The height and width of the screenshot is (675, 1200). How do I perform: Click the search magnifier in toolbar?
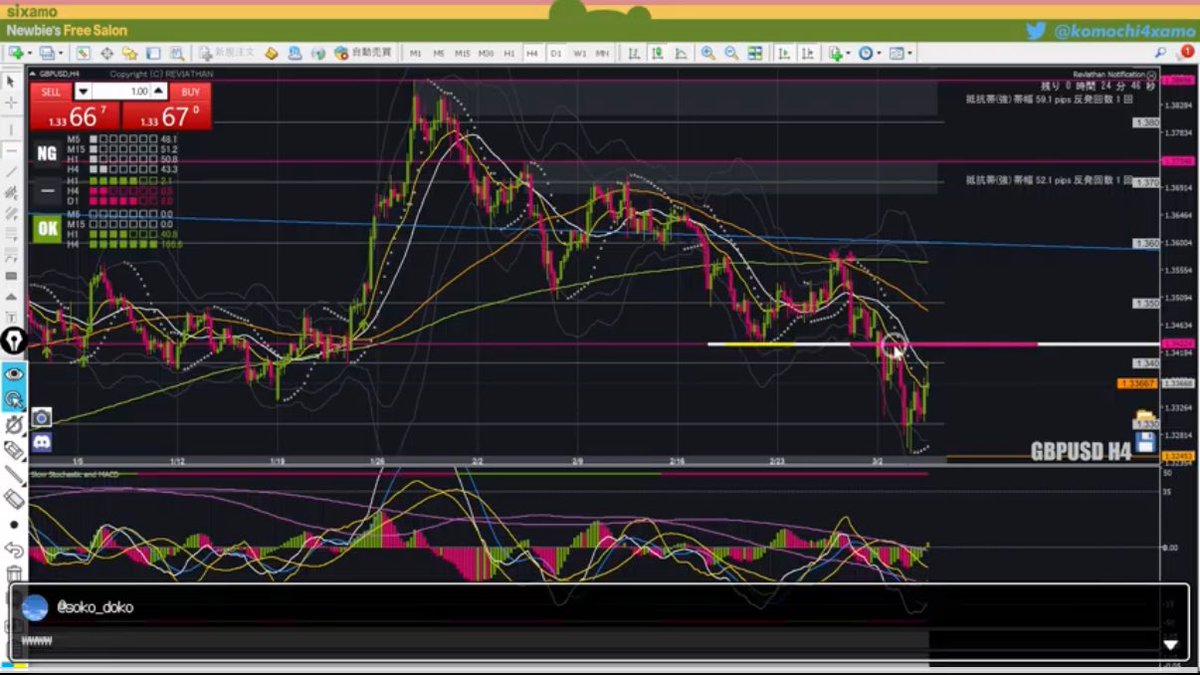click(1161, 52)
